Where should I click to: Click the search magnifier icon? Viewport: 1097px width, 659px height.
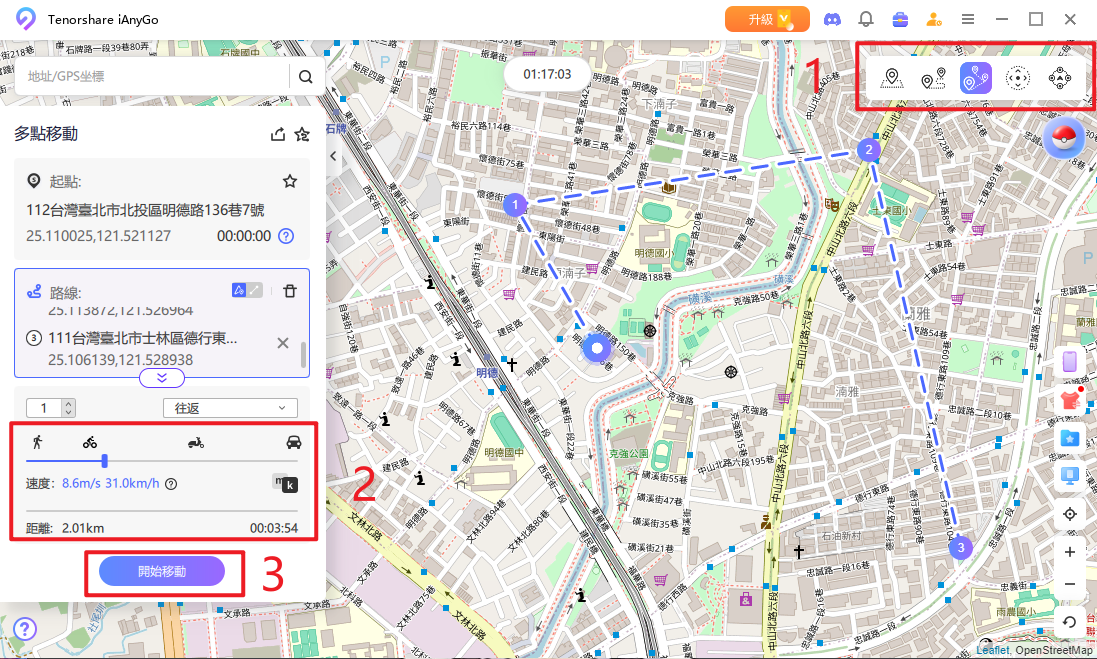306,76
